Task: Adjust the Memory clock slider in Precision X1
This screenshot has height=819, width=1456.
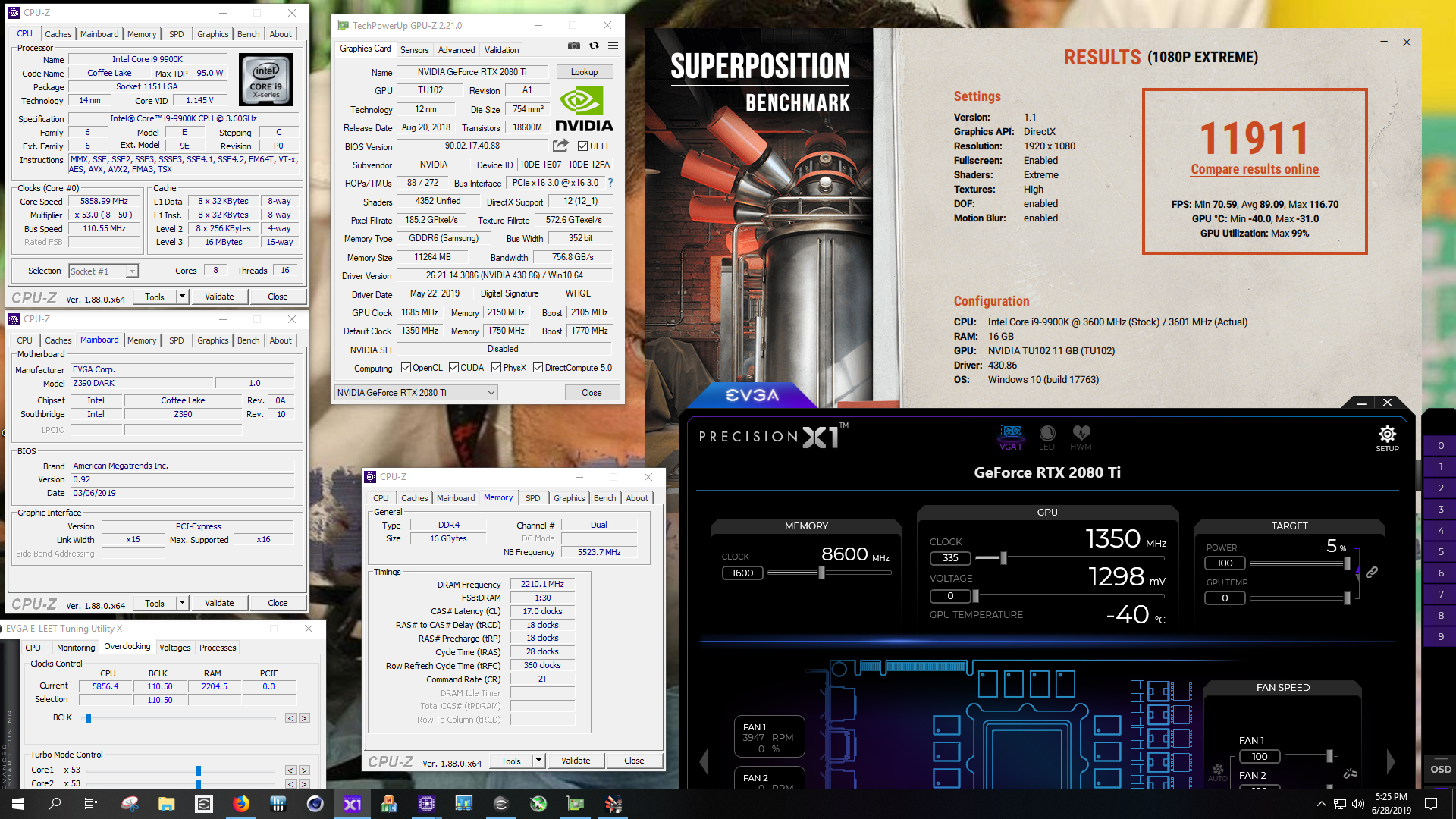Action: [x=821, y=573]
